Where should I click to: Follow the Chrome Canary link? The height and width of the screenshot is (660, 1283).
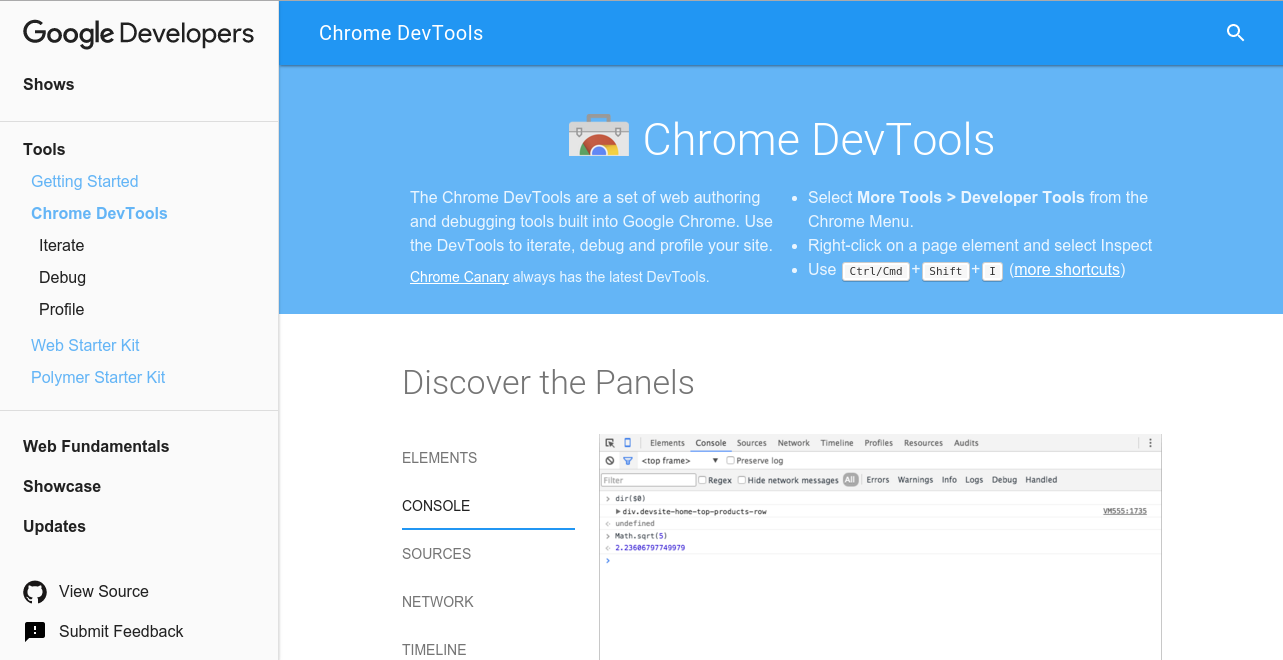pyautogui.click(x=459, y=277)
